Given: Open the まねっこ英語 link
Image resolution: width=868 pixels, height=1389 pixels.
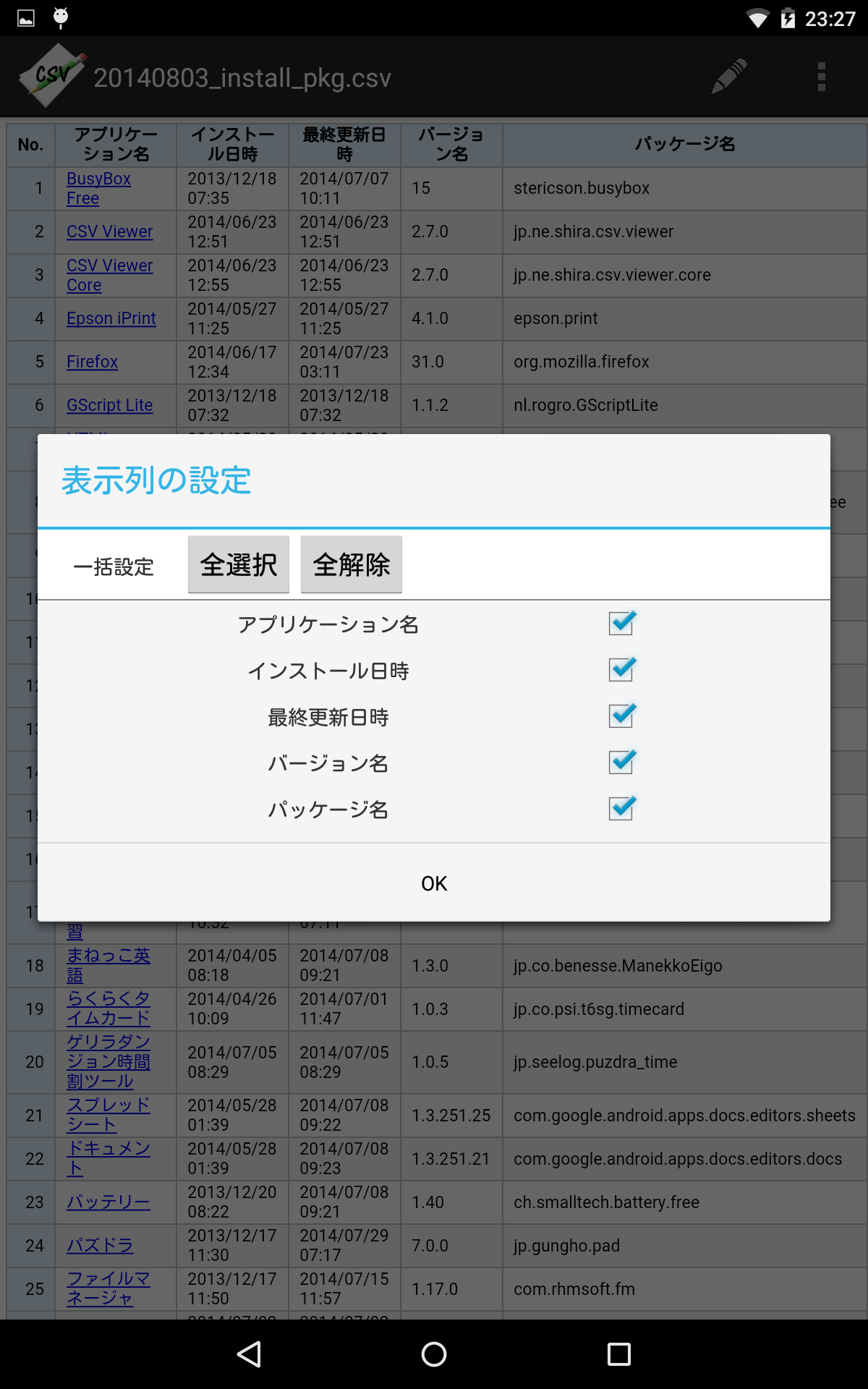Looking at the screenshot, I should [x=109, y=965].
